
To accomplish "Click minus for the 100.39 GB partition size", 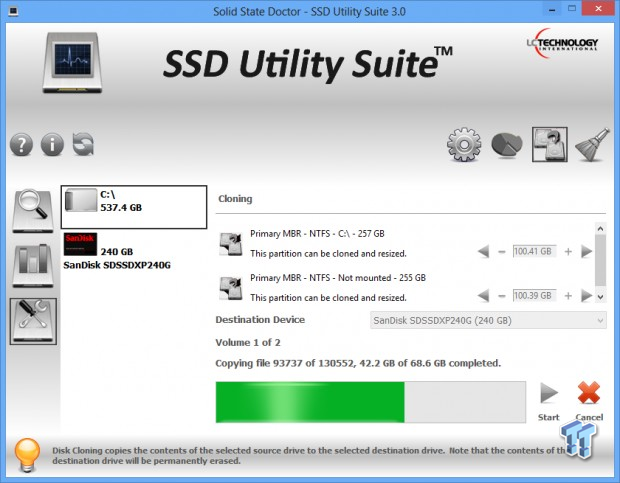I will click(x=502, y=296).
